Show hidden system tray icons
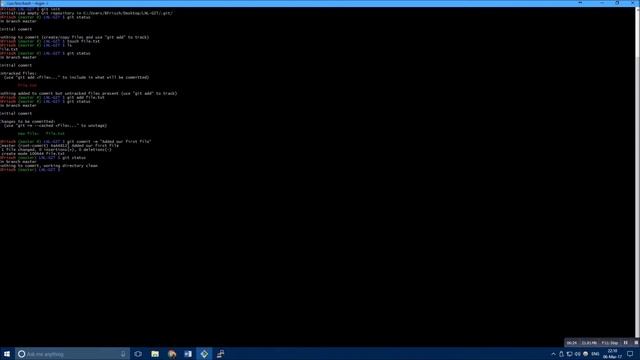 (553, 354)
